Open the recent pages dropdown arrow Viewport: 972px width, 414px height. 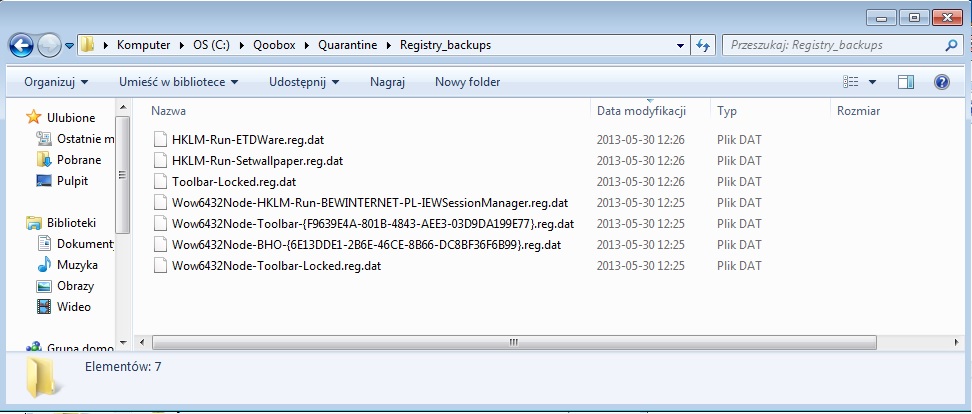(69, 46)
